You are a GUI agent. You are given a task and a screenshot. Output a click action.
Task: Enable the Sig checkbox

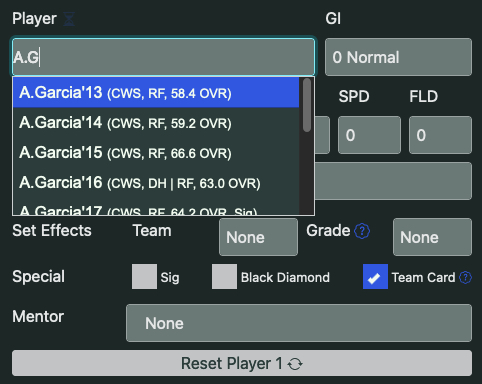click(x=144, y=277)
